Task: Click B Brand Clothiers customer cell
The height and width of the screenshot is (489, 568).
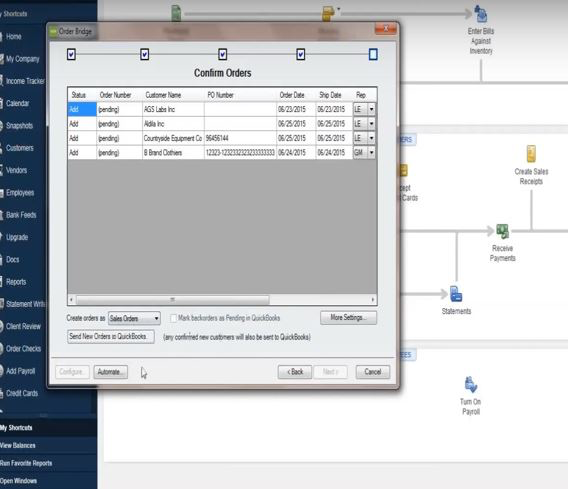Action: [x=173, y=153]
